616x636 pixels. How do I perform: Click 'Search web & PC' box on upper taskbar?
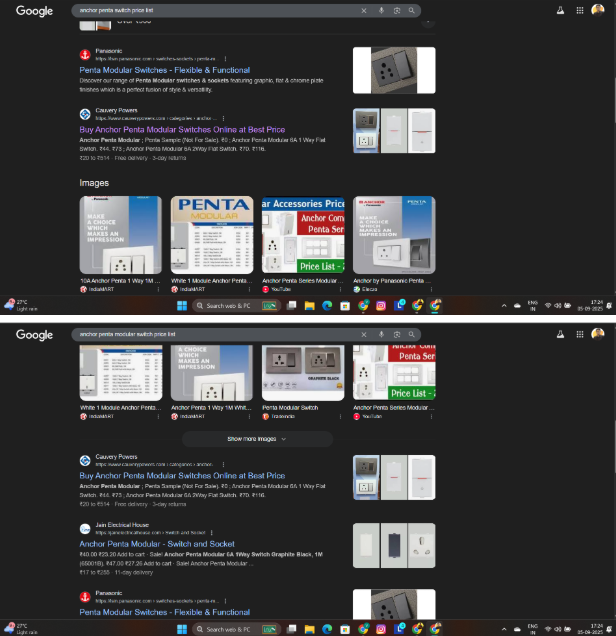[x=236, y=306]
